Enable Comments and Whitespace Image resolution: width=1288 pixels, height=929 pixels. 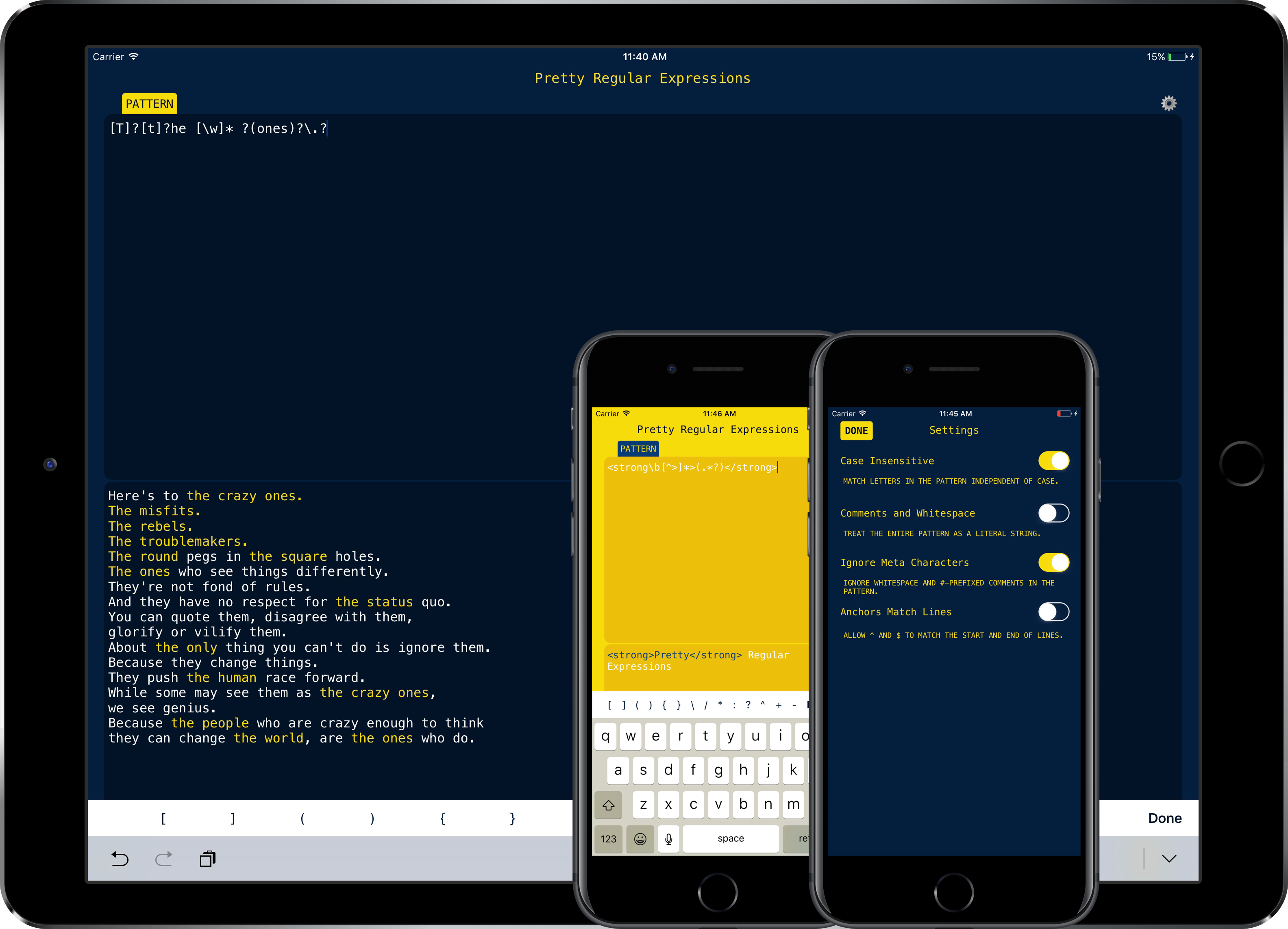(1053, 513)
